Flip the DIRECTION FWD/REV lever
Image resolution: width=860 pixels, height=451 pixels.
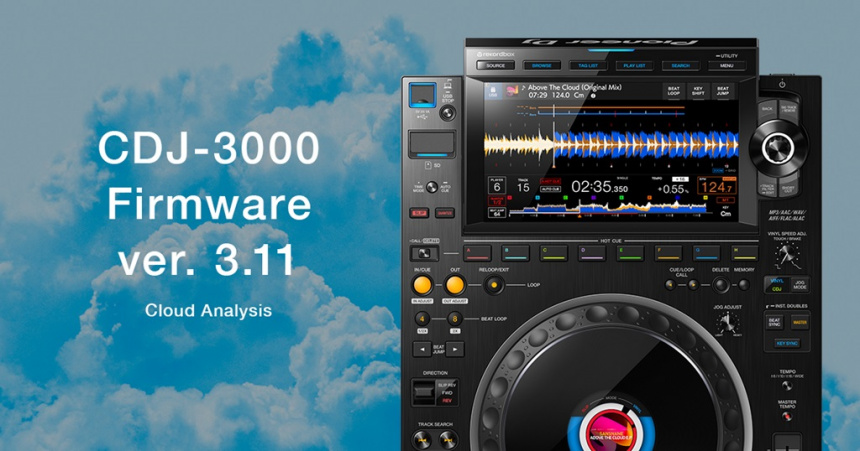click(424, 393)
